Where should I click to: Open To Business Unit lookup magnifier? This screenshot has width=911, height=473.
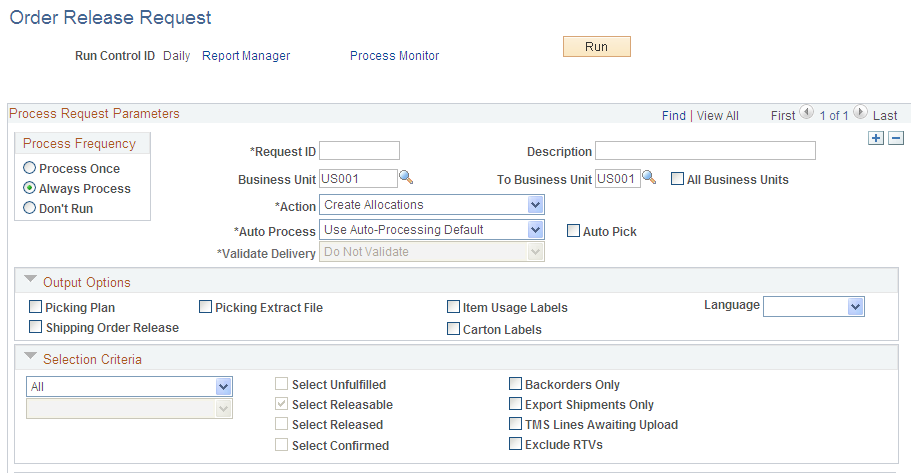[649, 177]
